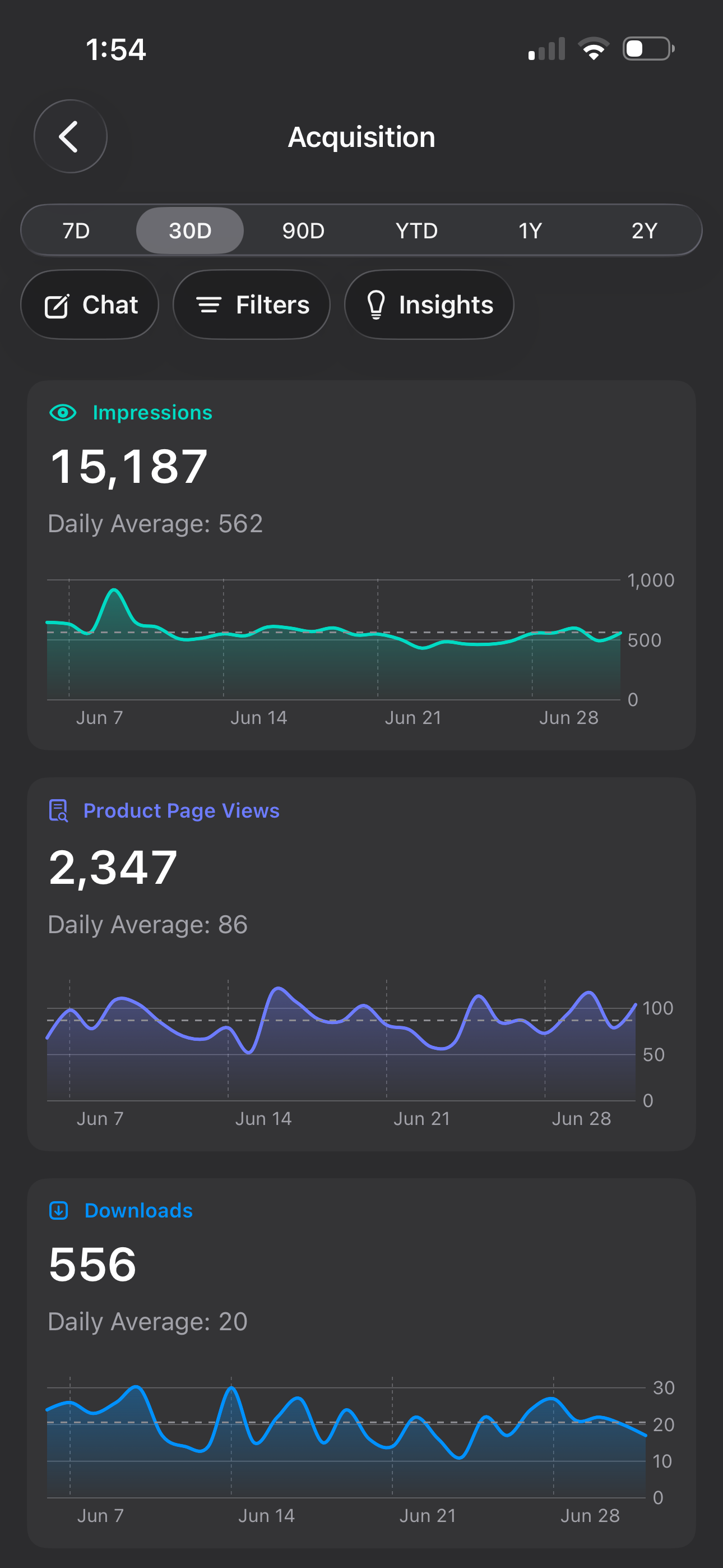Tap the Downloads title text
The image size is (723, 1568).
(x=139, y=1210)
